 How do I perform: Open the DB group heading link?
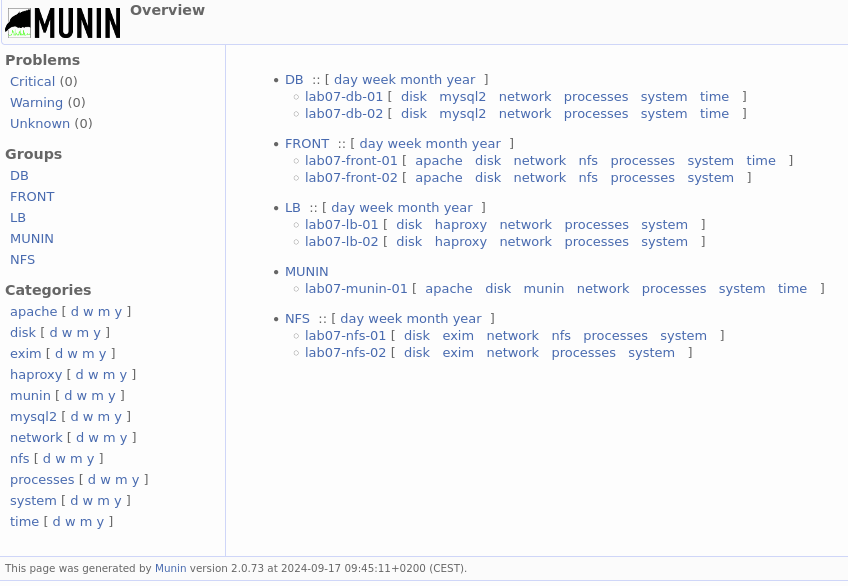pyautogui.click(x=294, y=80)
